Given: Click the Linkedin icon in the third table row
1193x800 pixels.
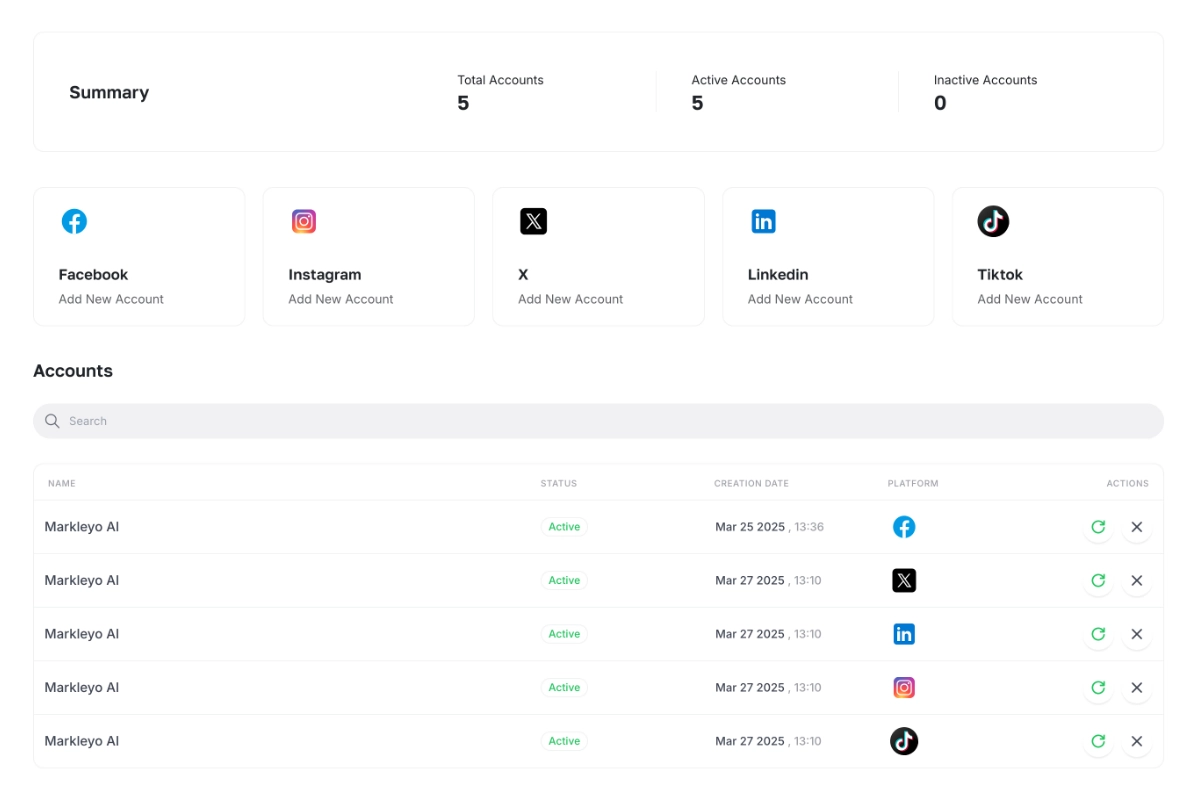Looking at the screenshot, I should 904,633.
